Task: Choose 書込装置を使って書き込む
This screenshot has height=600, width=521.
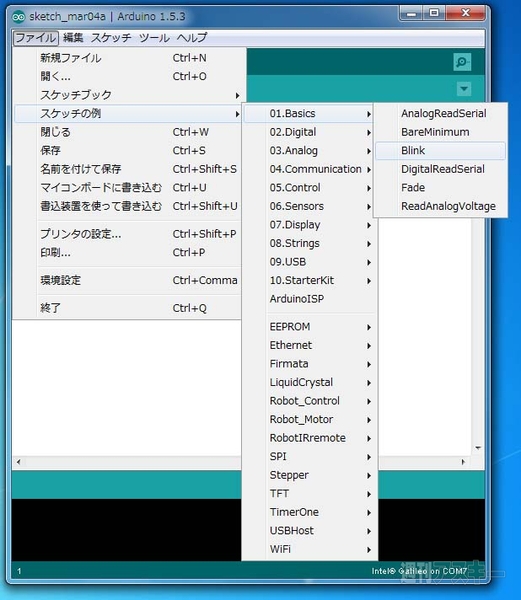Action: (x=128, y=206)
